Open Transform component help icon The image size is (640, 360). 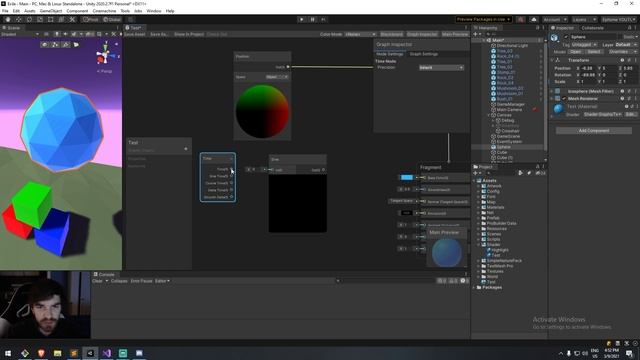click(x=622, y=60)
